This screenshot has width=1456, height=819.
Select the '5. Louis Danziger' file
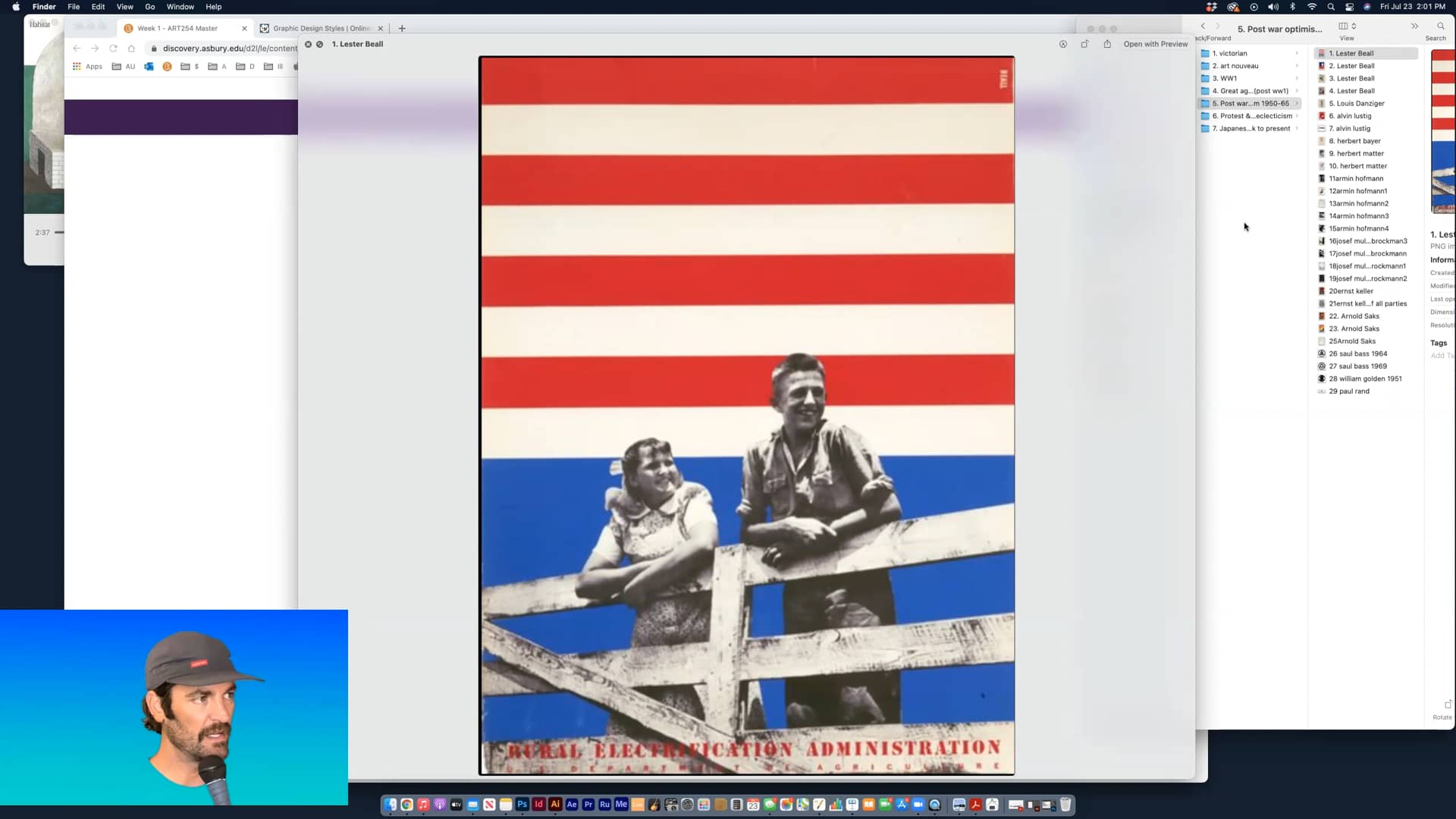pyautogui.click(x=1357, y=103)
